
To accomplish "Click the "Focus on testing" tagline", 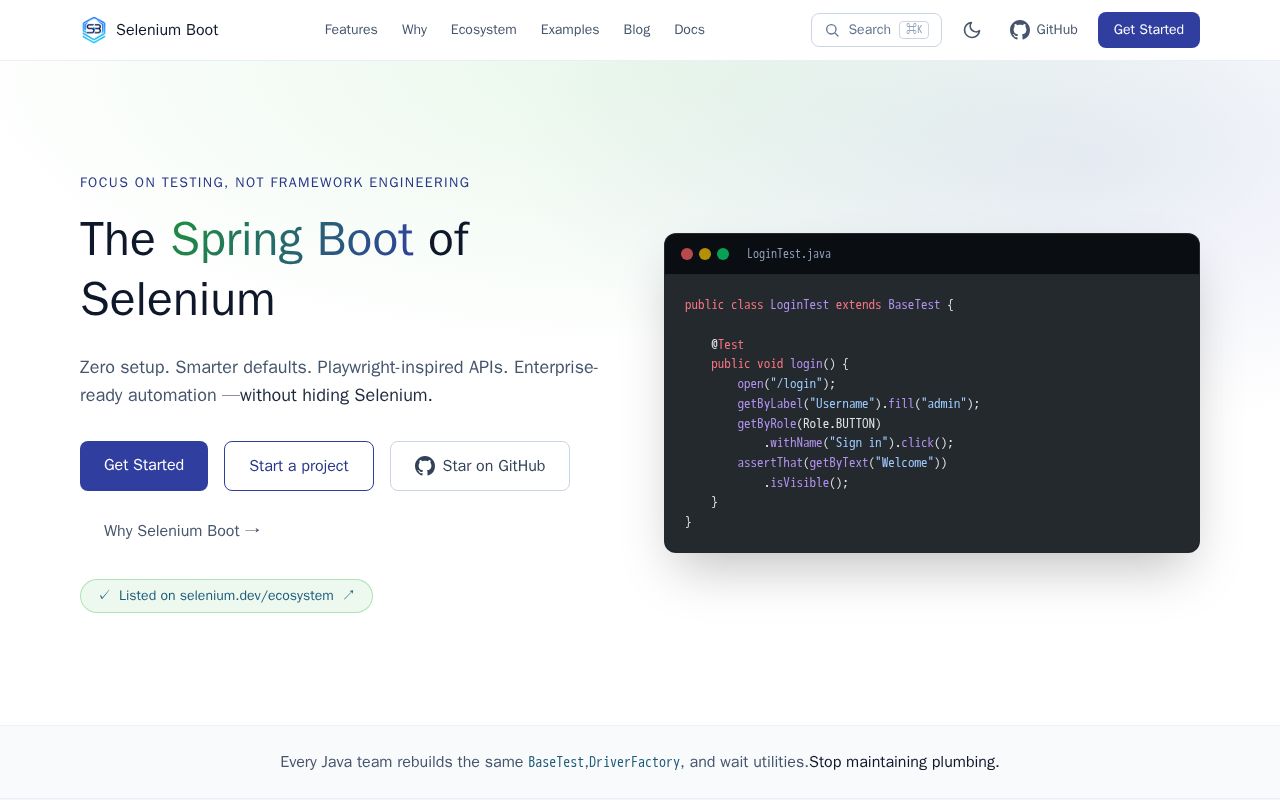I will click(x=275, y=182).
